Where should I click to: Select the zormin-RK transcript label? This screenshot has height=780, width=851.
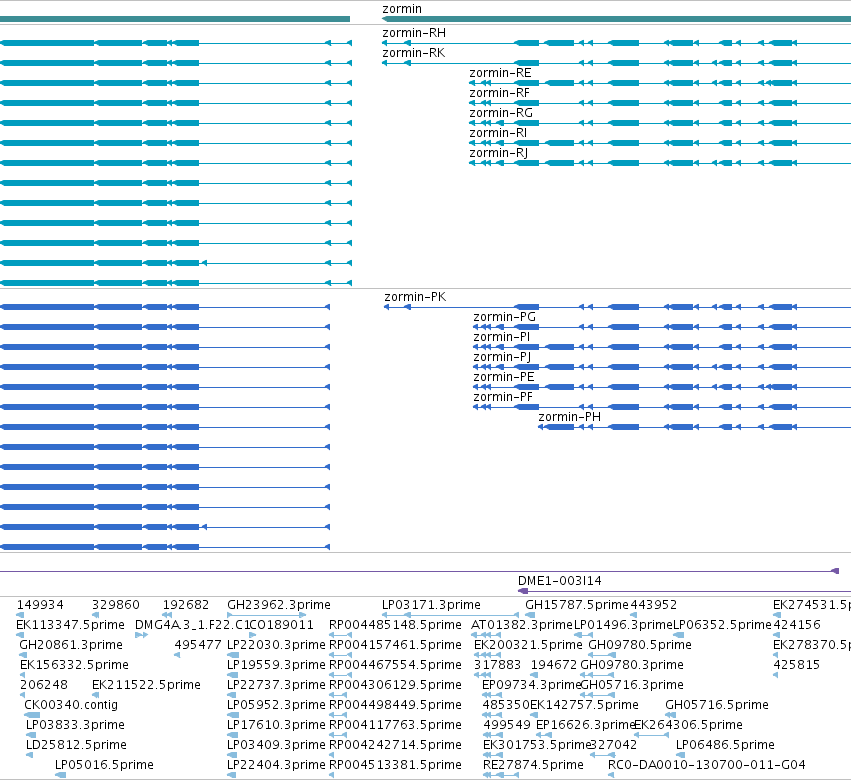click(414, 53)
